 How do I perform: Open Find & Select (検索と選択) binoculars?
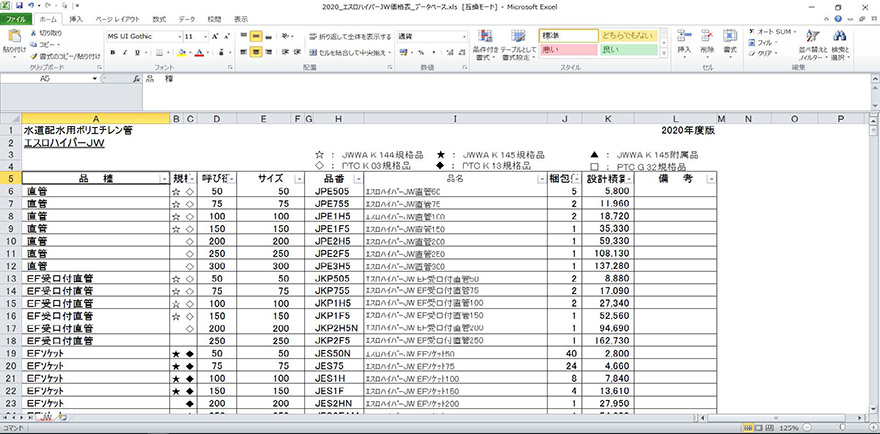click(x=840, y=45)
